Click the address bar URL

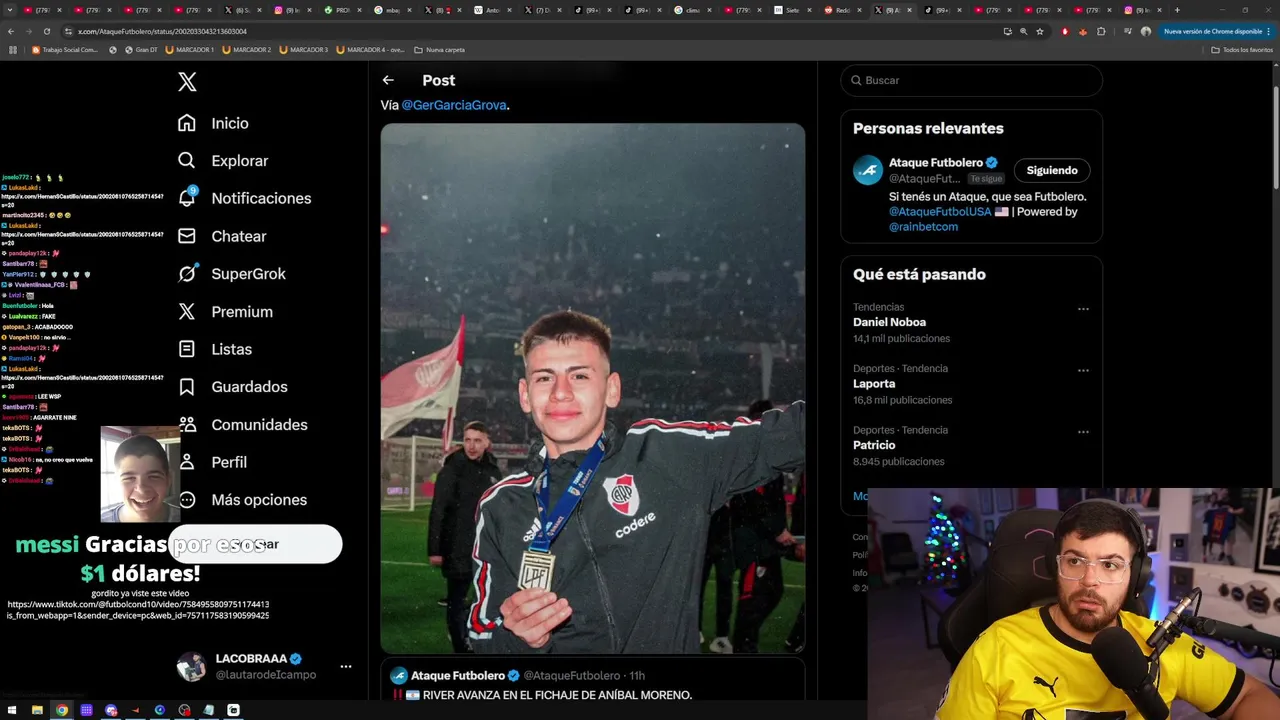click(162, 31)
